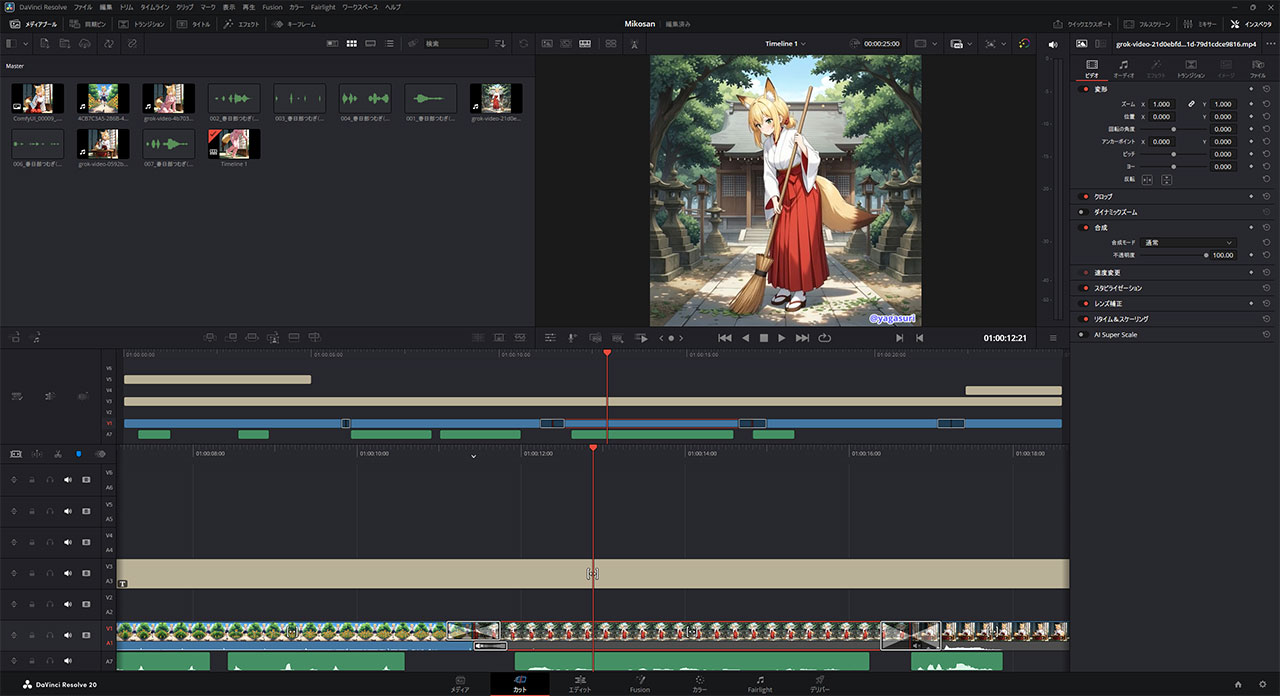
Task: Click the razor scissors tool in timeline
Action: [x=57, y=453]
